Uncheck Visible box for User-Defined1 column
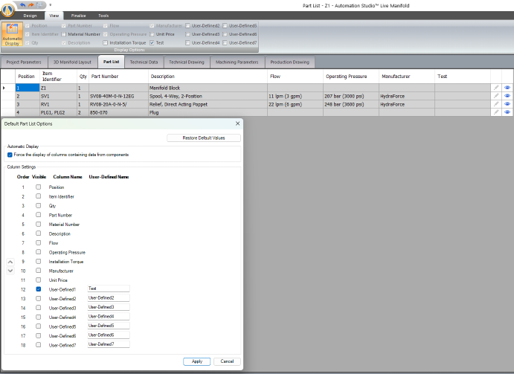Viewport: 514px width, 374px height. [38, 289]
